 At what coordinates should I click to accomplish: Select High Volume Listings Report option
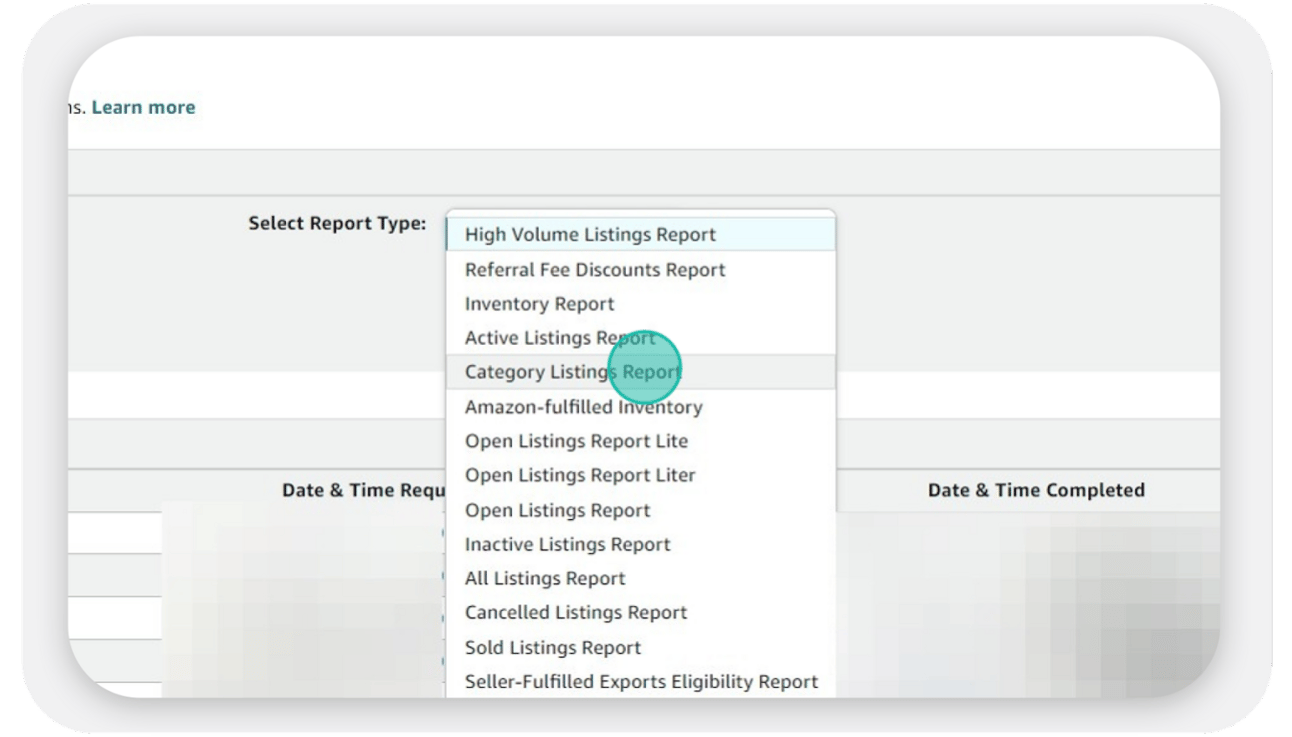point(640,235)
